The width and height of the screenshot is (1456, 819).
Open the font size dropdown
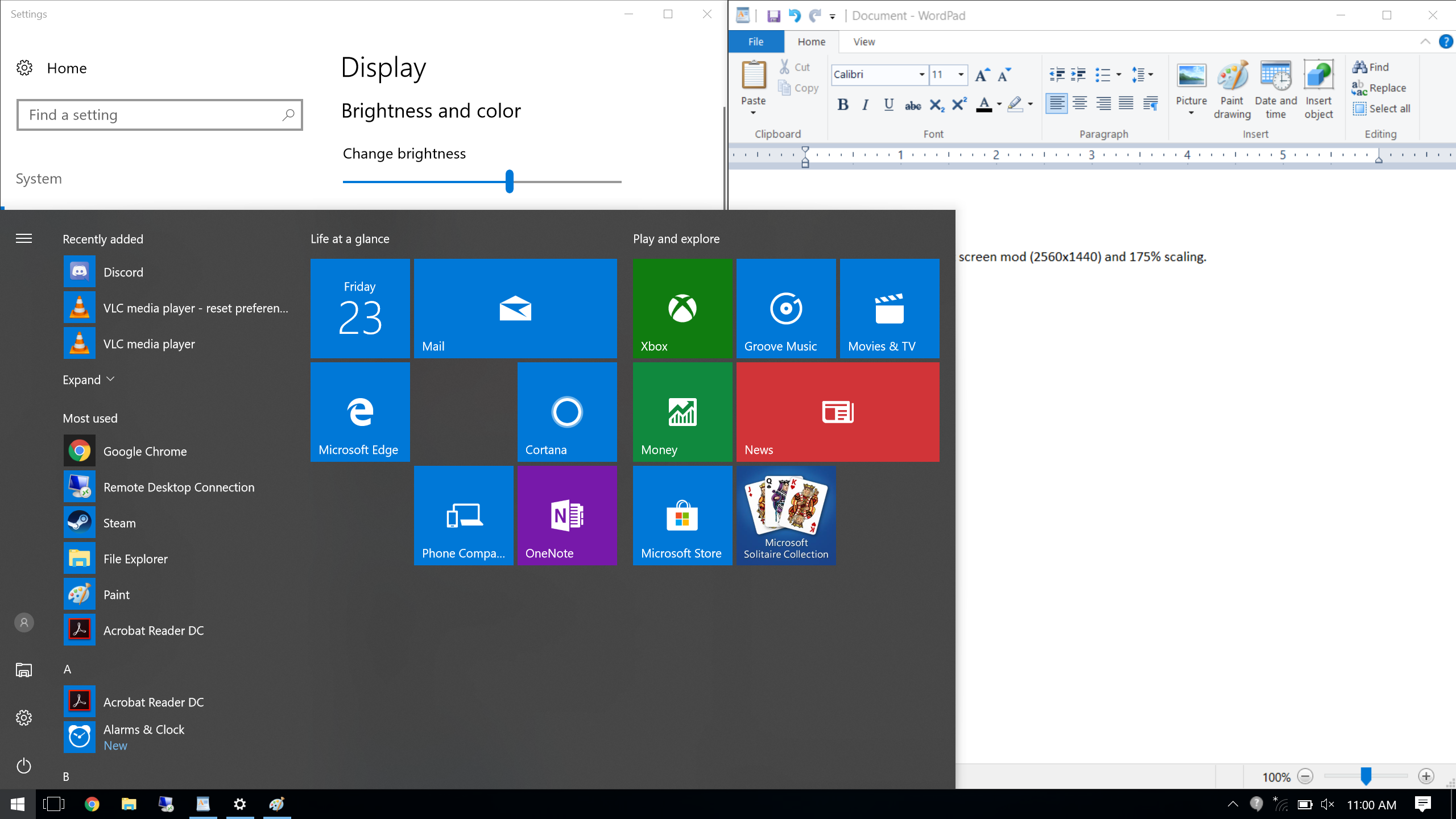(961, 75)
